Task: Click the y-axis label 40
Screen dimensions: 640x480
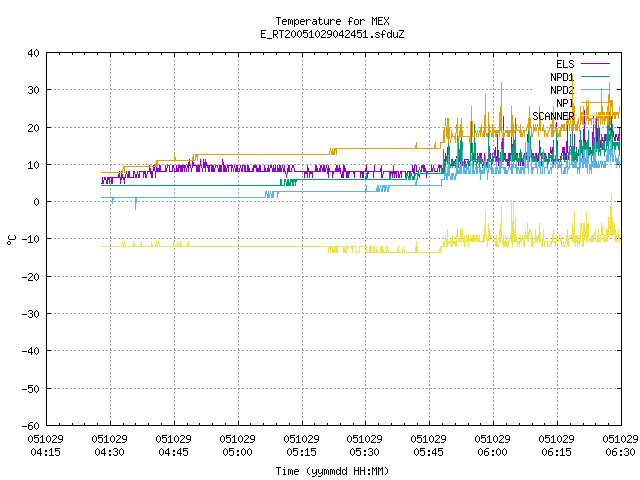Action: tap(33, 53)
